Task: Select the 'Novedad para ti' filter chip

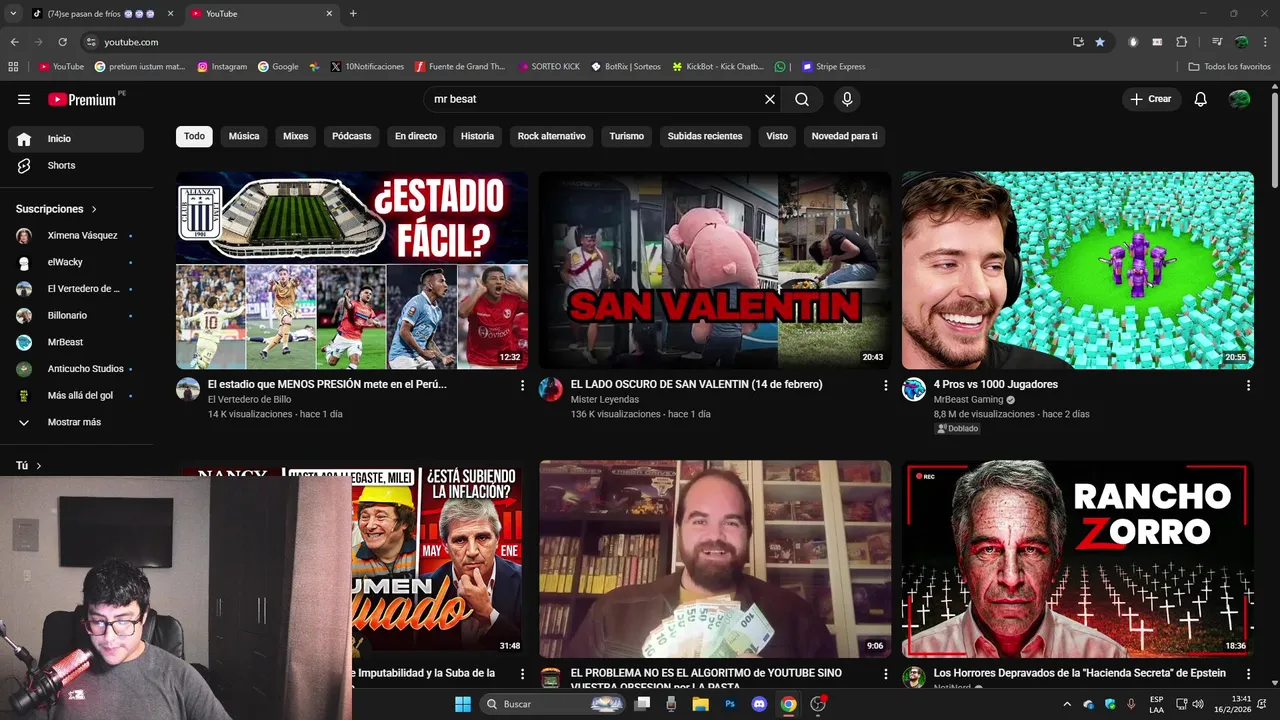Action: [x=844, y=136]
